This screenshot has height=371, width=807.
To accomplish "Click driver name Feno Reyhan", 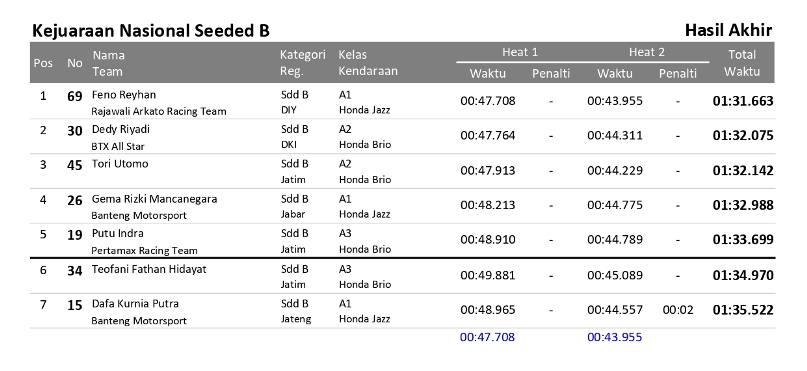I will 124,95.
